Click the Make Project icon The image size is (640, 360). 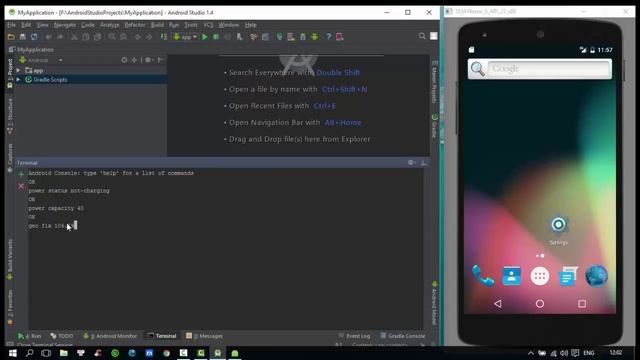point(164,37)
